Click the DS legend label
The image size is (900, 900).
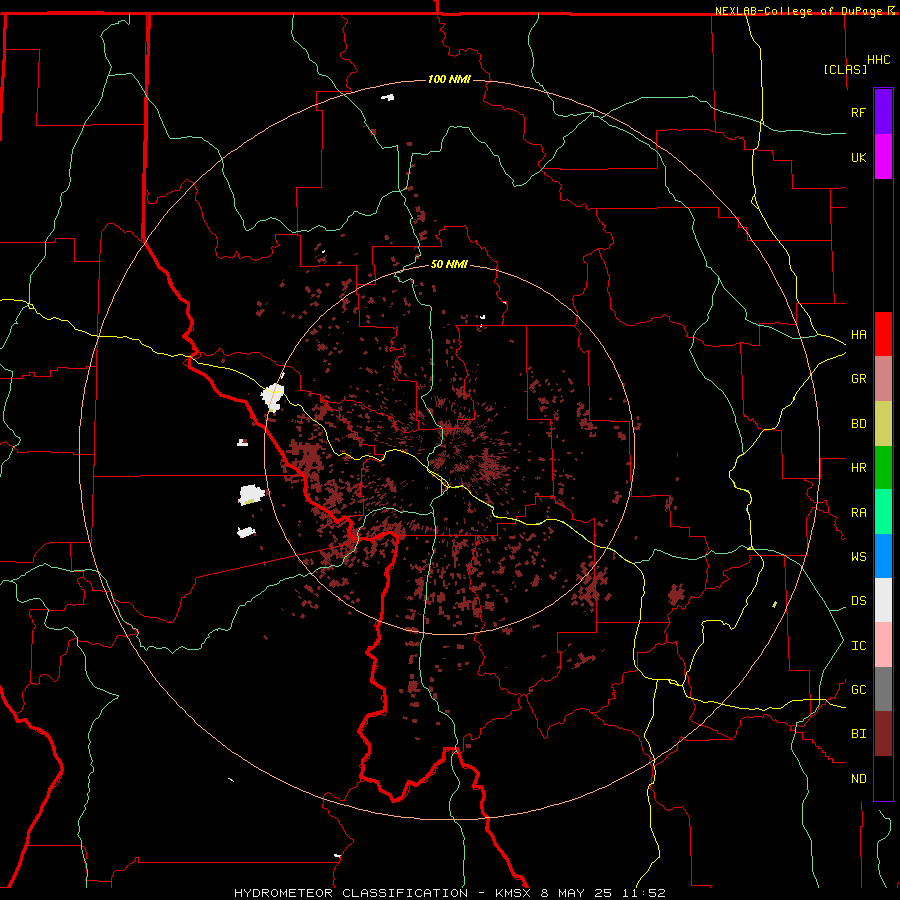[x=858, y=601]
